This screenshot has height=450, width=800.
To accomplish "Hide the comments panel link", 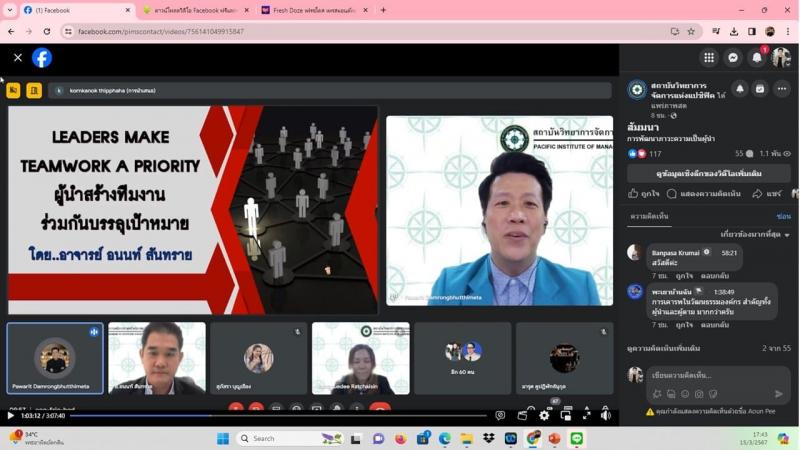I will coord(784,216).
